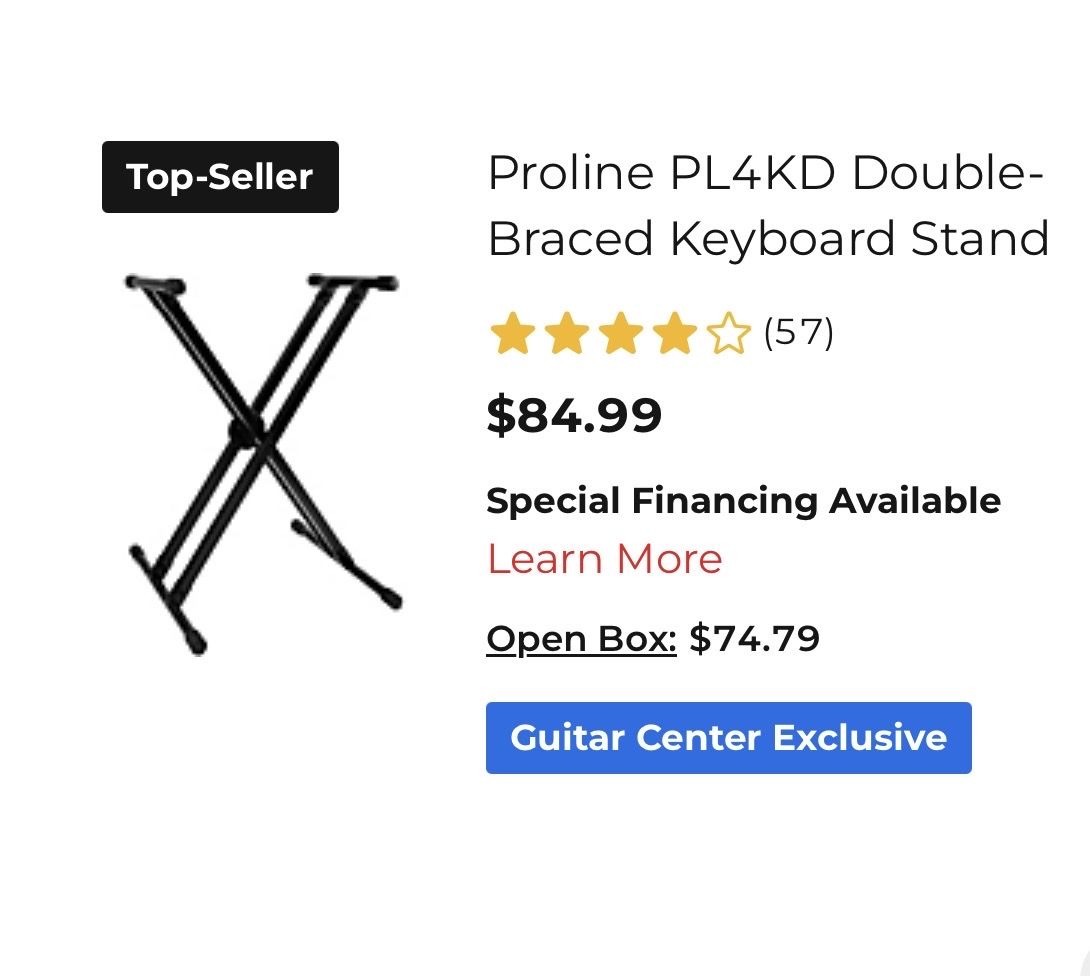The width and height of the screenshot is (1090, 976).
Task: Click the first gold rating star
Action: click(510, 334)
